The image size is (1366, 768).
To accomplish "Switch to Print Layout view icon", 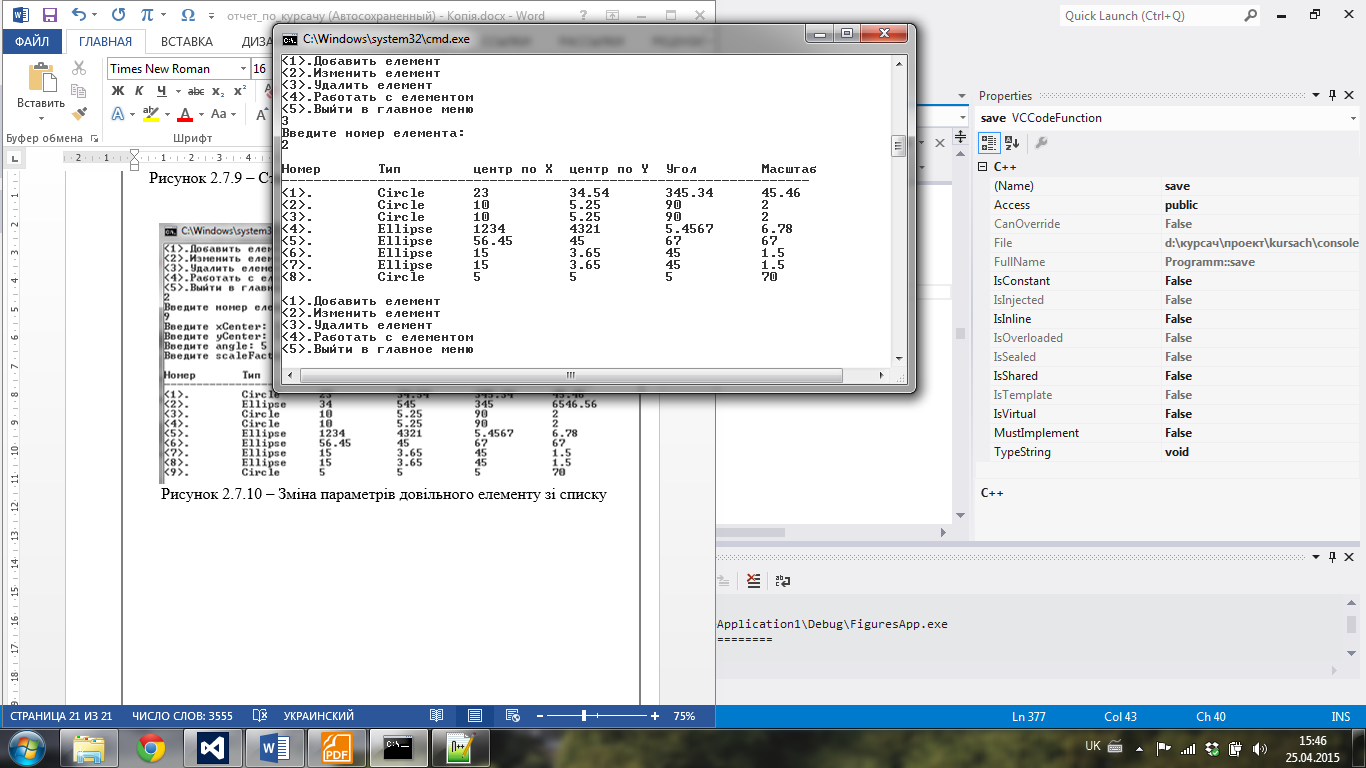I will pyautogui.click(x=475, y=716).
